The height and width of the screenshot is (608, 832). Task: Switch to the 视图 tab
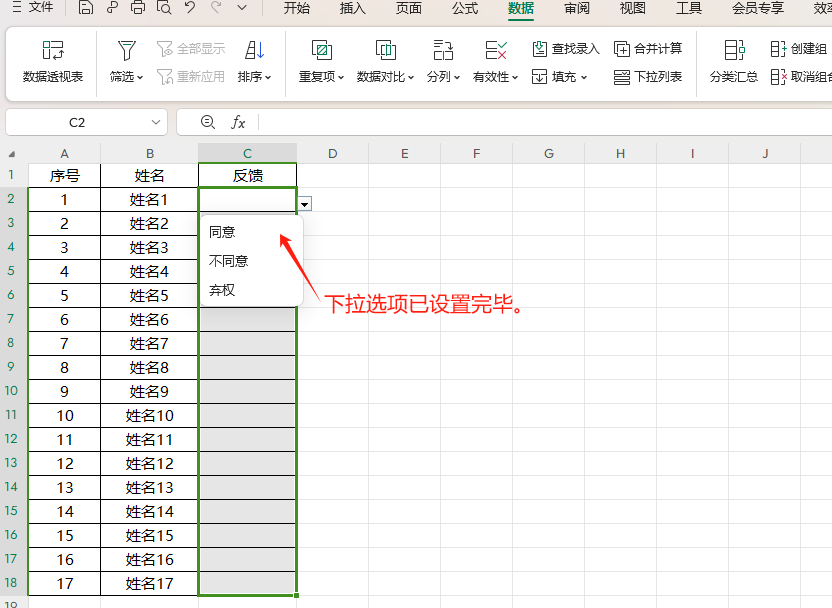coord(632,8)
